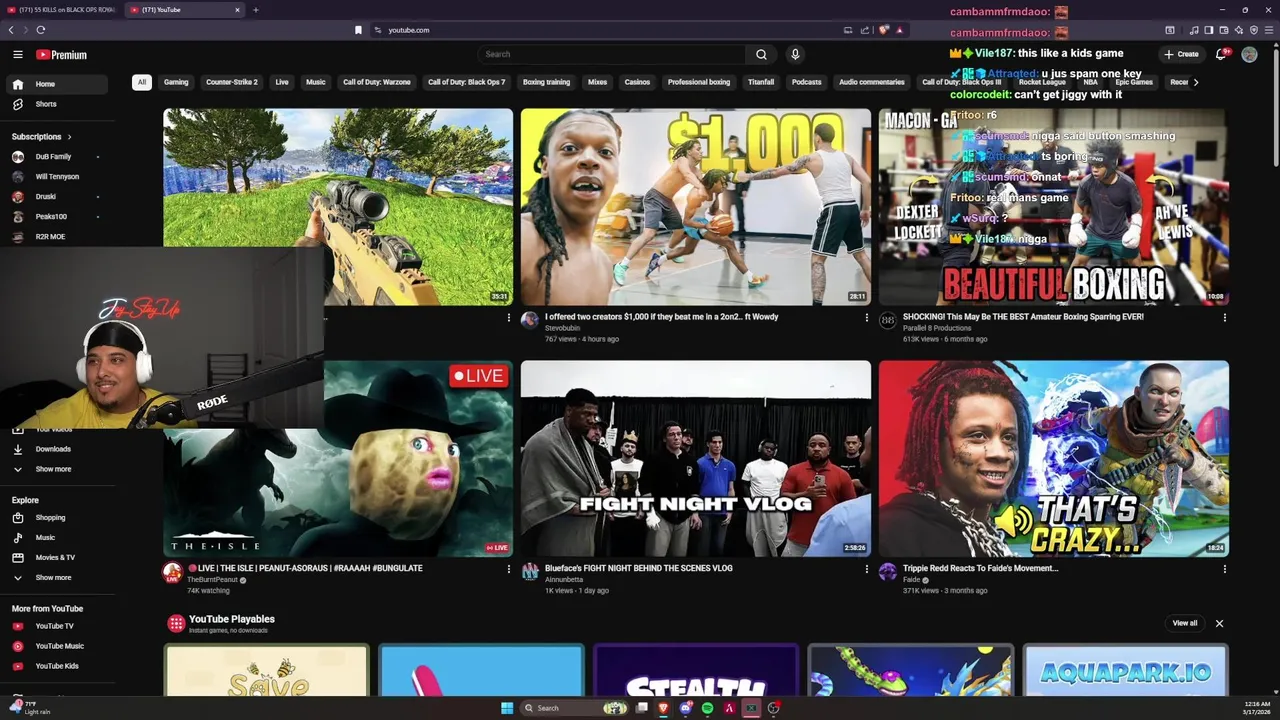Open the YouTube hamburger guide menu
This screenshot has height=720, width=1280.
[17, 54]
